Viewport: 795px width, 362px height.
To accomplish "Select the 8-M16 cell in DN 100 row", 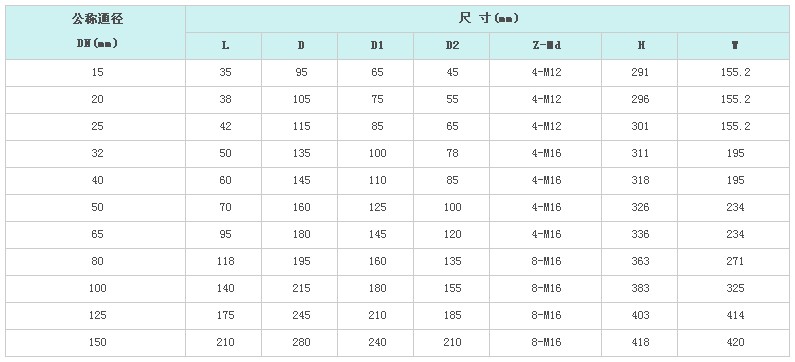I will (x=546, y=289).
